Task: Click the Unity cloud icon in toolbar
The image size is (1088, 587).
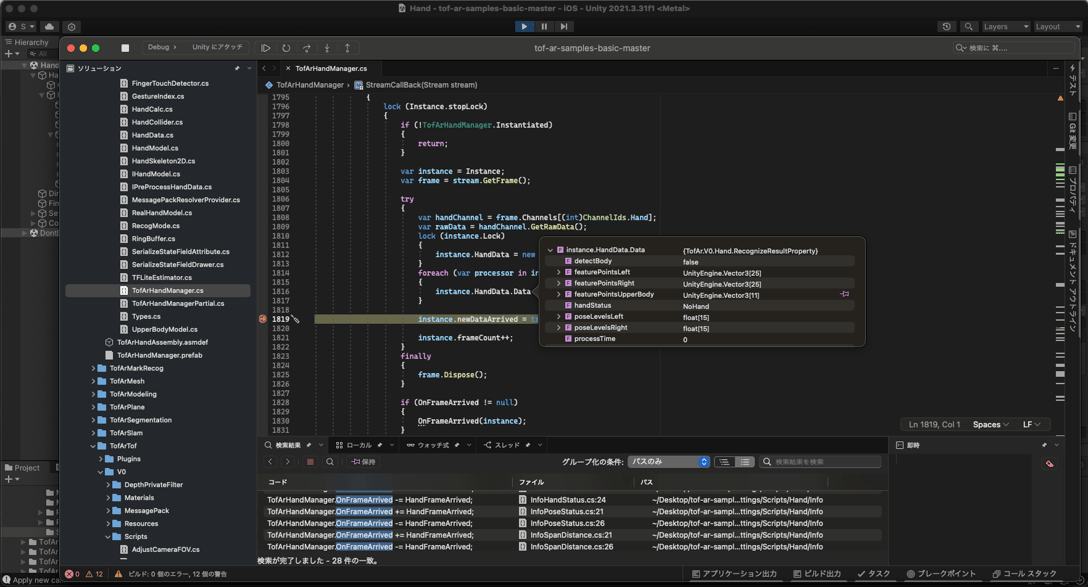Action: [49, 27]
